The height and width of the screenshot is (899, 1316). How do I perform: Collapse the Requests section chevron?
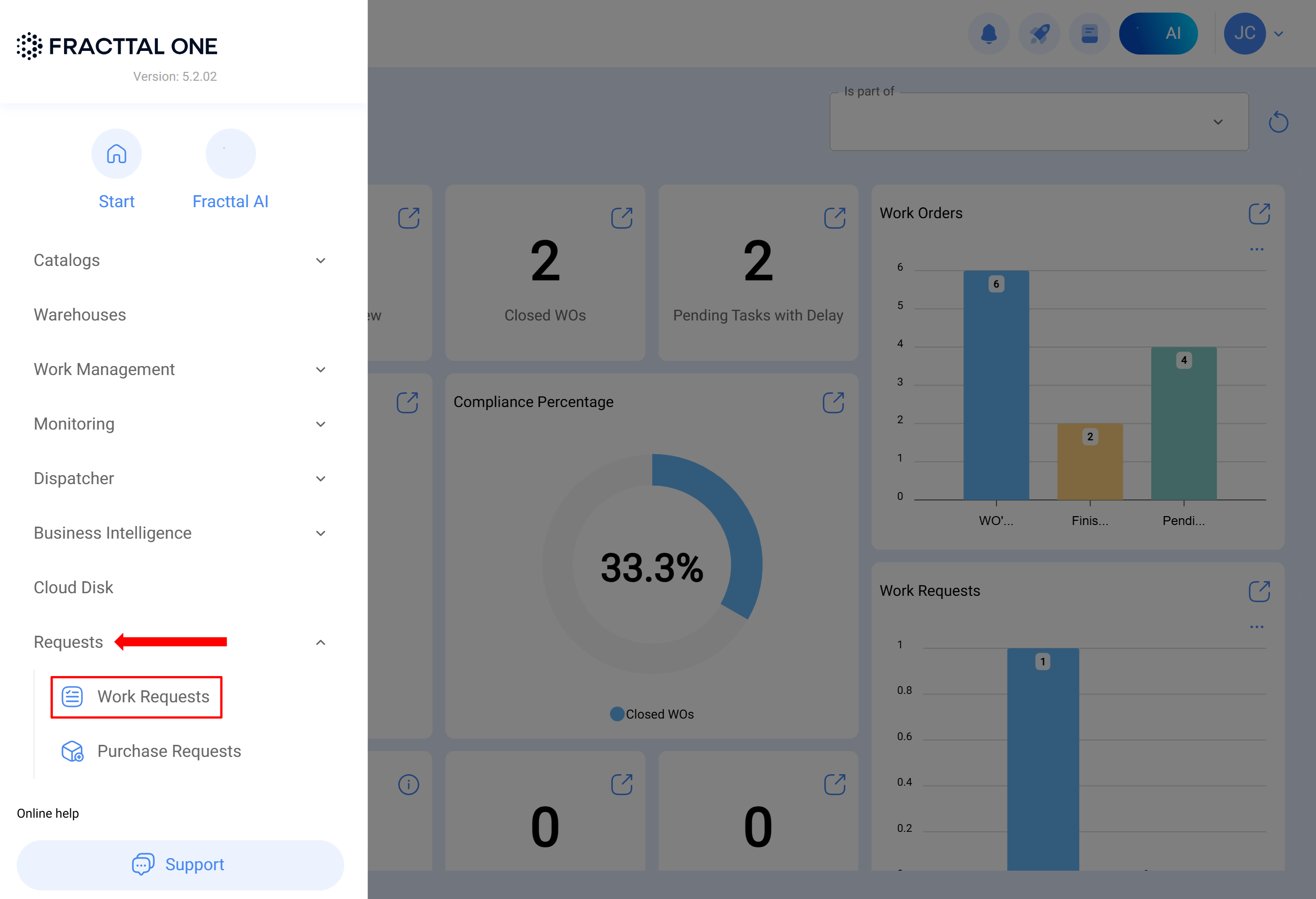321,643
